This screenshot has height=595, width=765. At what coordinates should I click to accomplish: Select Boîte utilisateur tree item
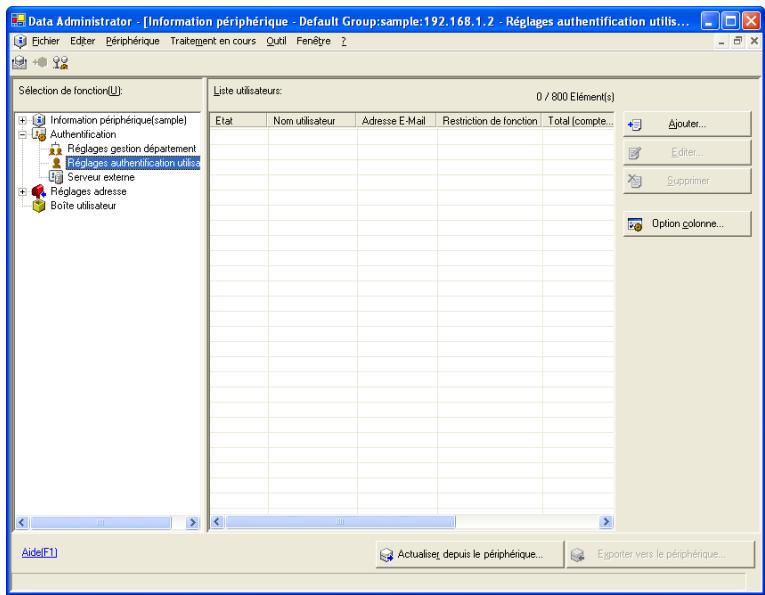tap(83, 206)
